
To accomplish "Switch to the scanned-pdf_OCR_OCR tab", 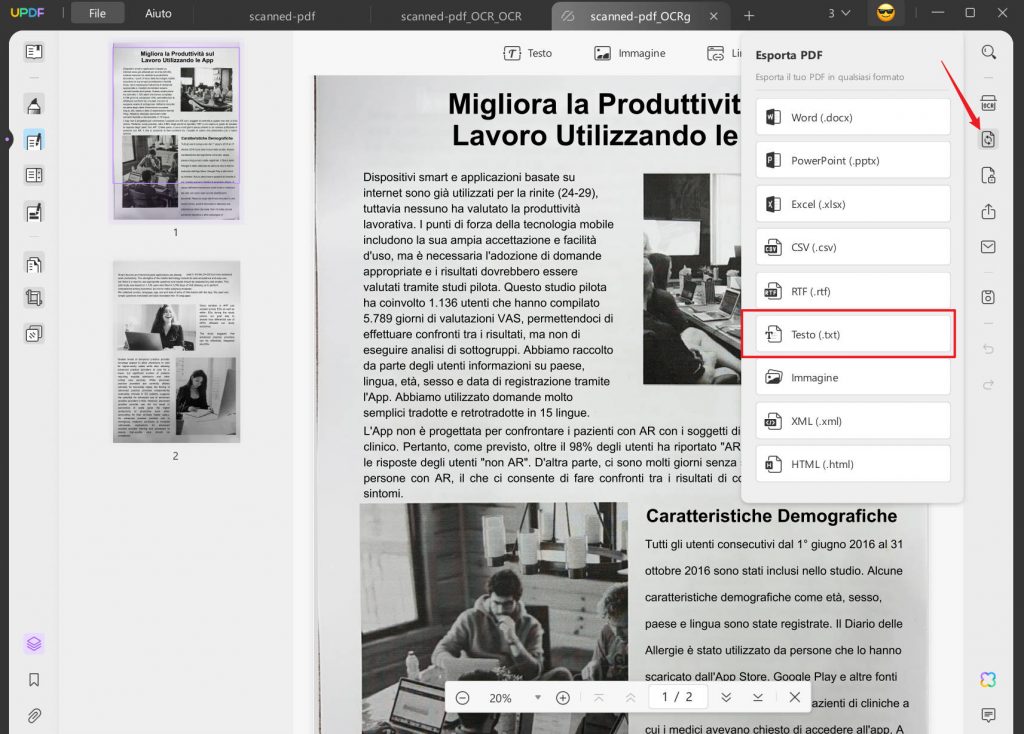I will [463, 16].
